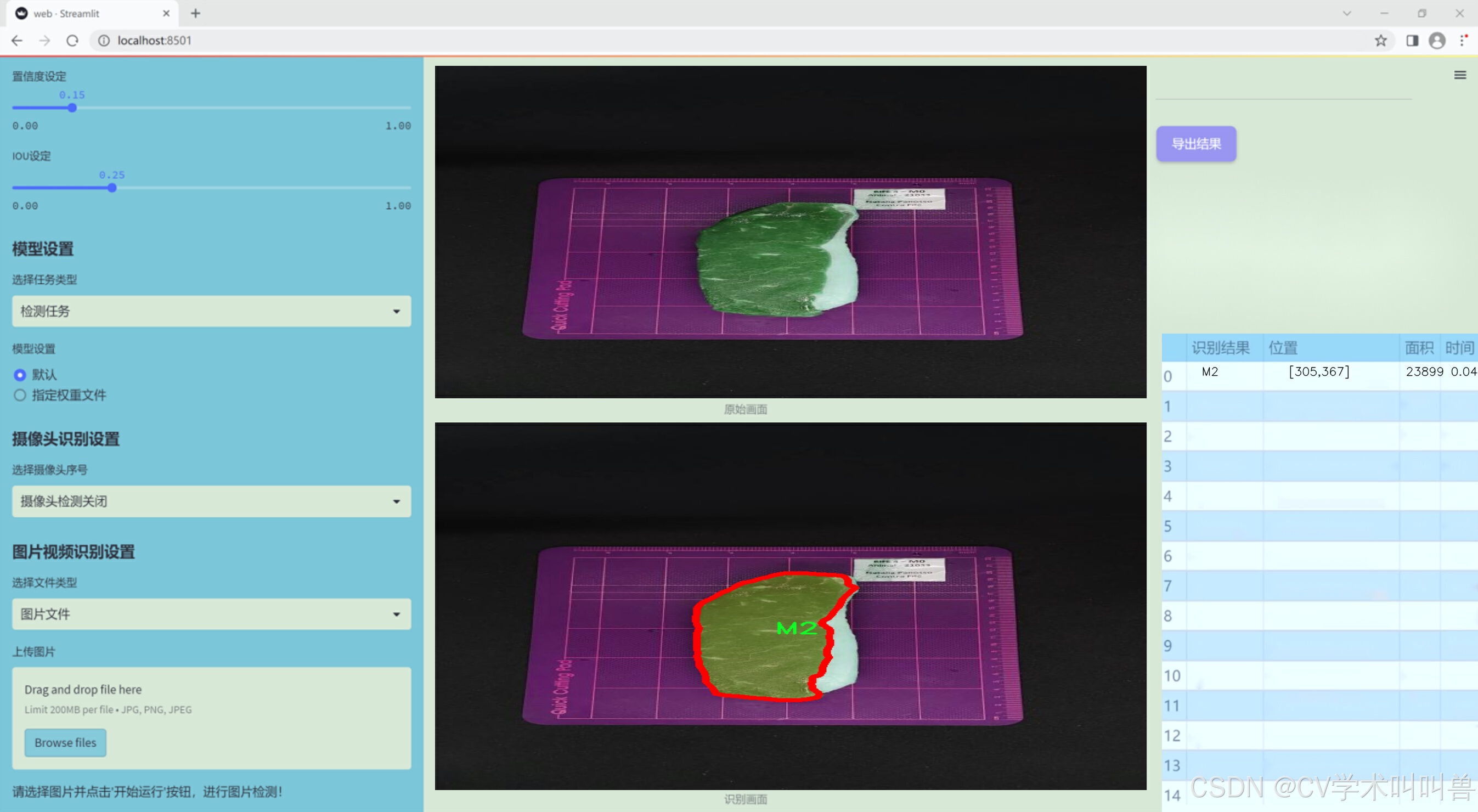Open the browser side panel icon
Image resolution: width=1478 pixels, height=812 pixels.
(x=1412, y=41)
